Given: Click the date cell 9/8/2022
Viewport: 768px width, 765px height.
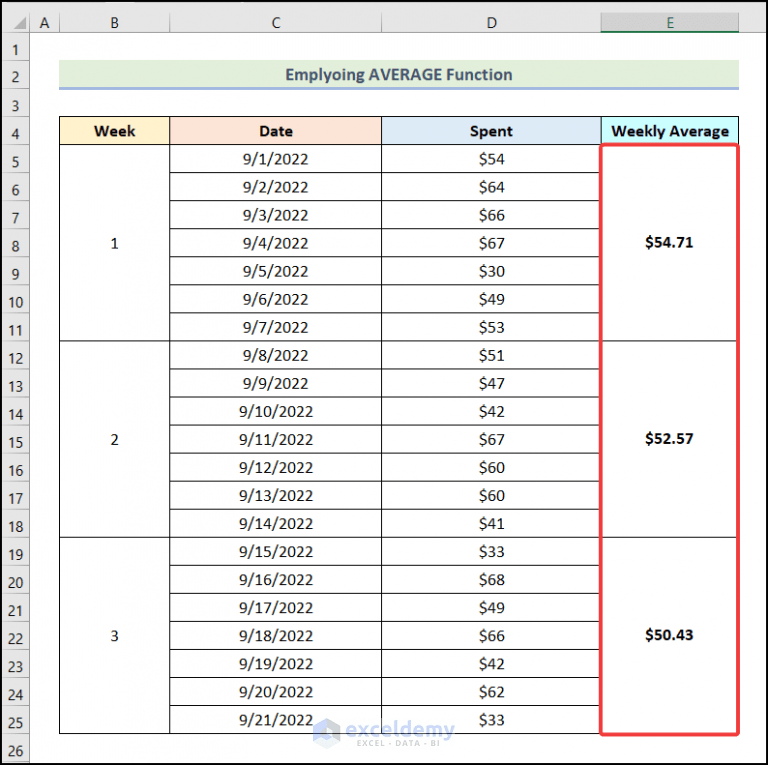Looking at the screenshot, I should click(276, 355).
